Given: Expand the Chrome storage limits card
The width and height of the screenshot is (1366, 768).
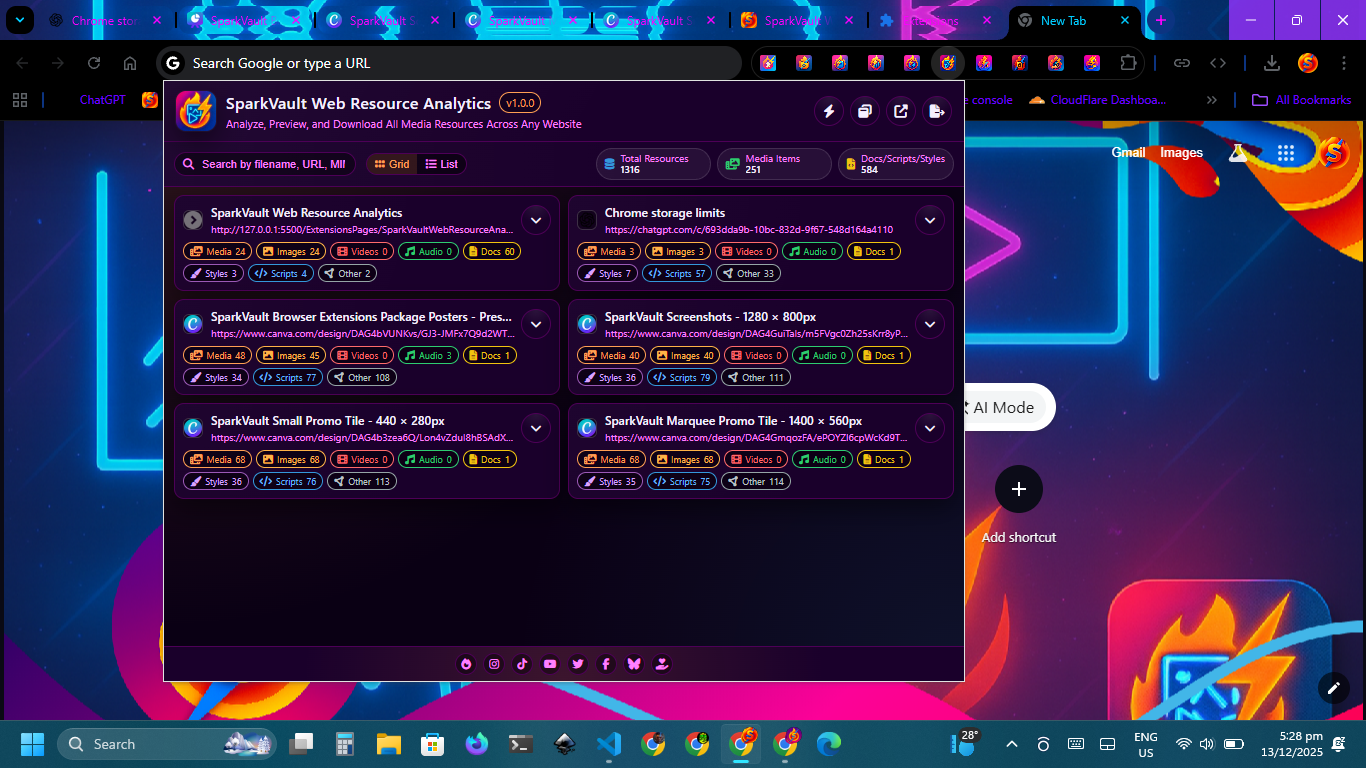Looking at the screenshot, I should tap(930, 220).
